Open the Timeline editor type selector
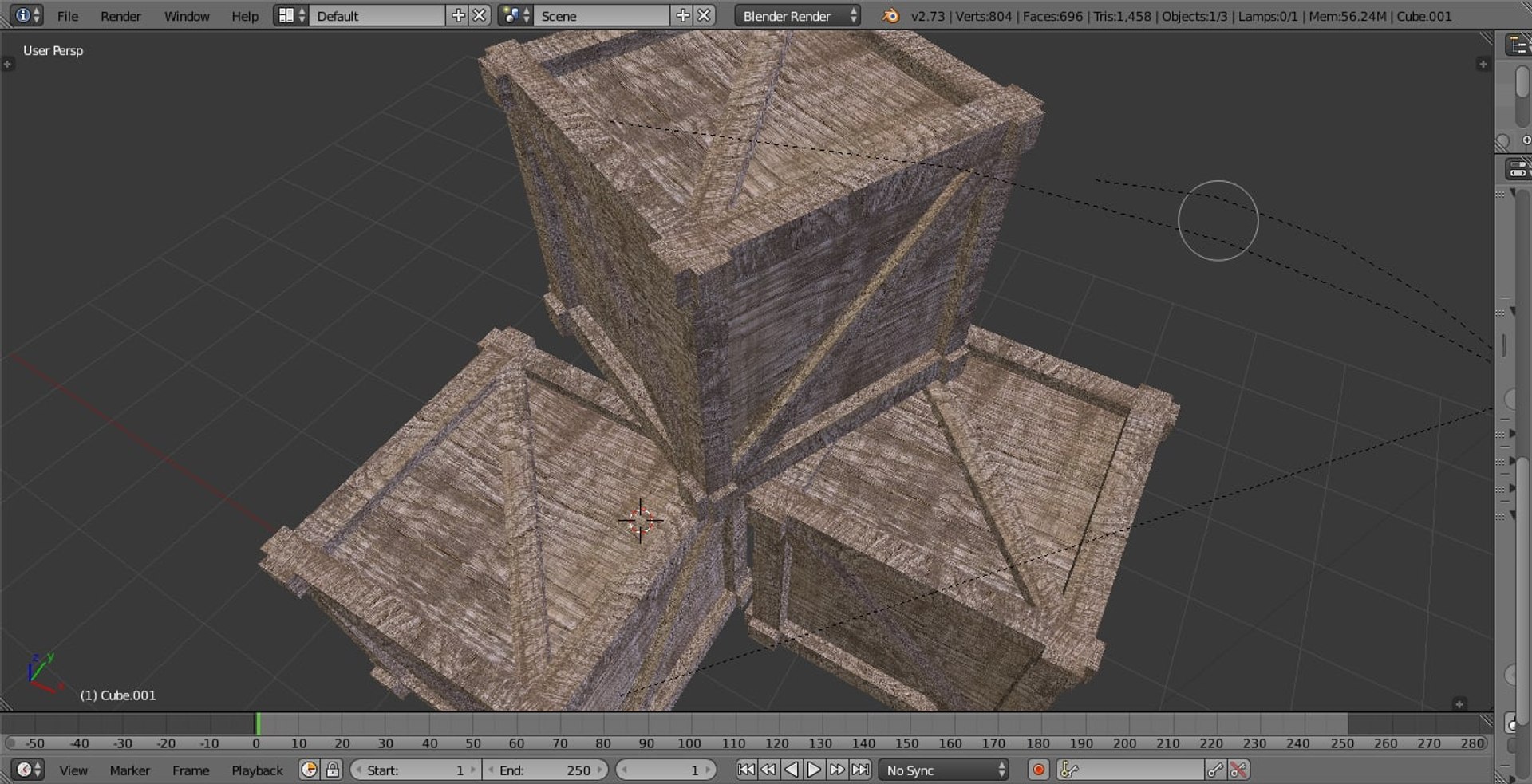1532x784 pixels. (27, 770)
